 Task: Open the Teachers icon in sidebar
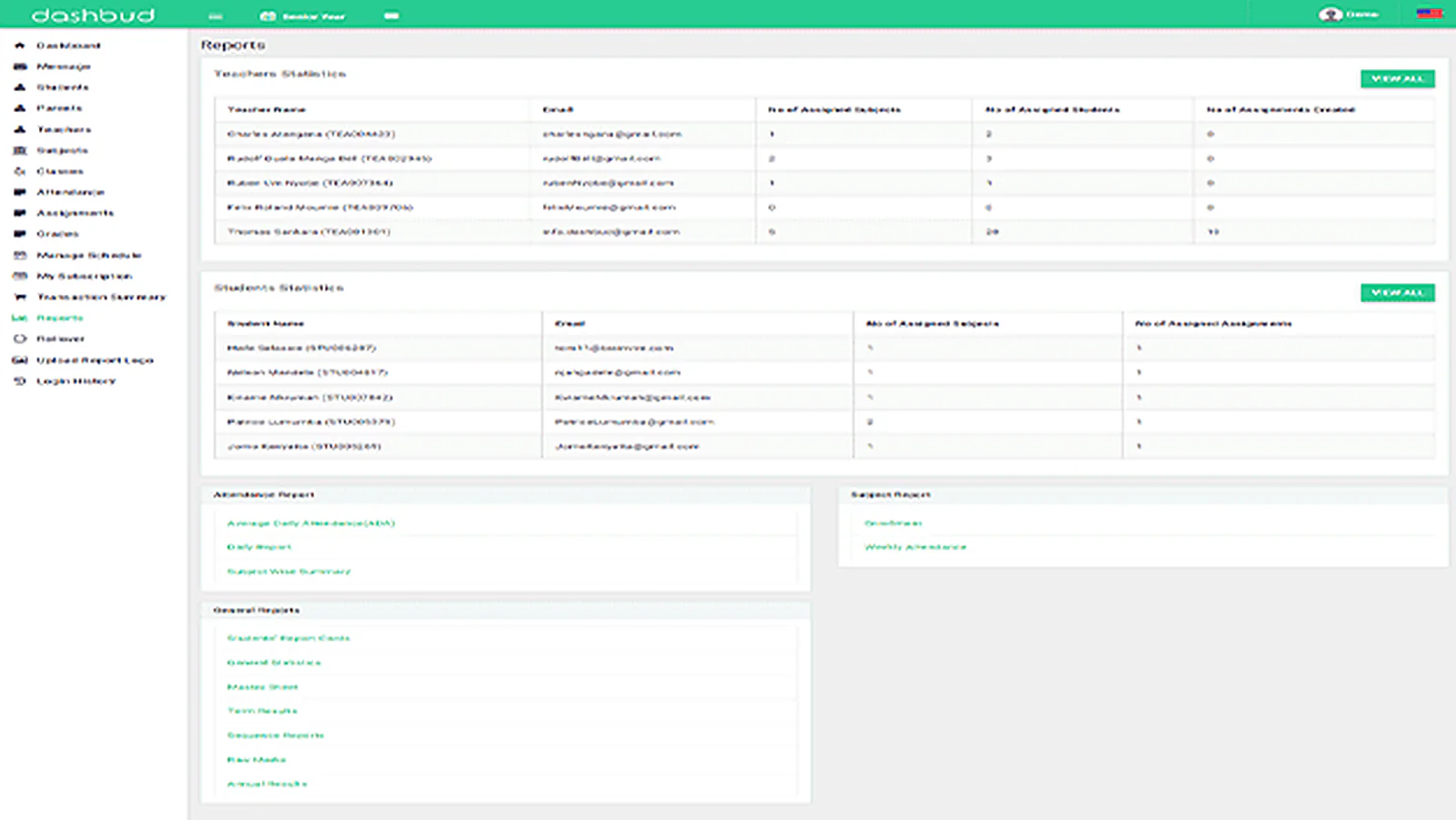pyautogui.click(x=20, y=129)
